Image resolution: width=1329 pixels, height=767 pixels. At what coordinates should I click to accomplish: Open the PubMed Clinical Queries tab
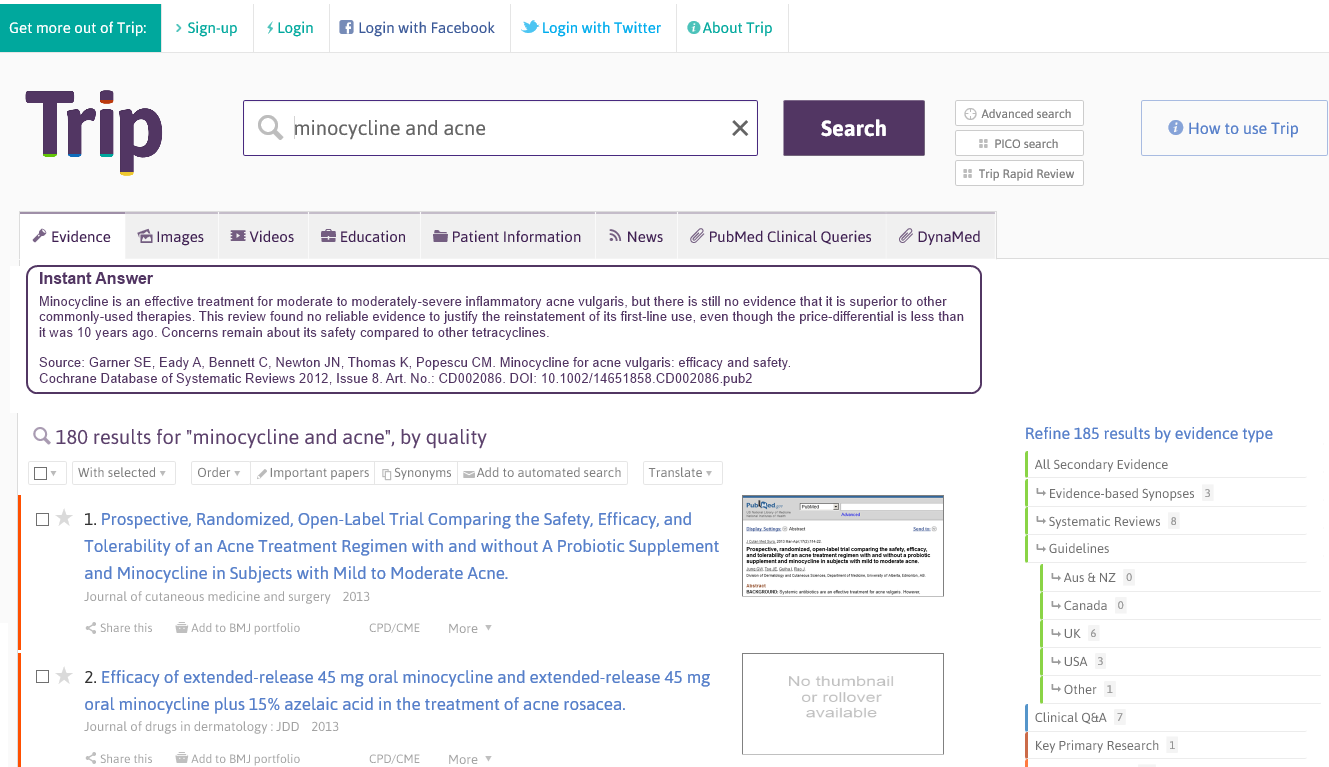pyautogui.click(x=780, y=237)
